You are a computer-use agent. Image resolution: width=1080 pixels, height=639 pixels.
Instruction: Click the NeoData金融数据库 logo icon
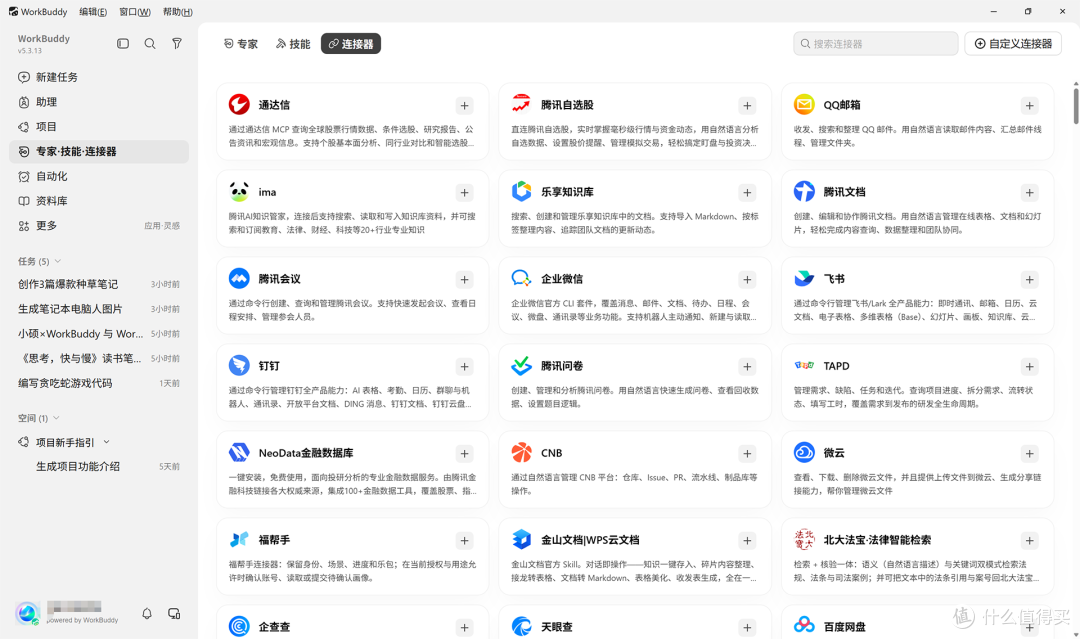coord(239,452)
